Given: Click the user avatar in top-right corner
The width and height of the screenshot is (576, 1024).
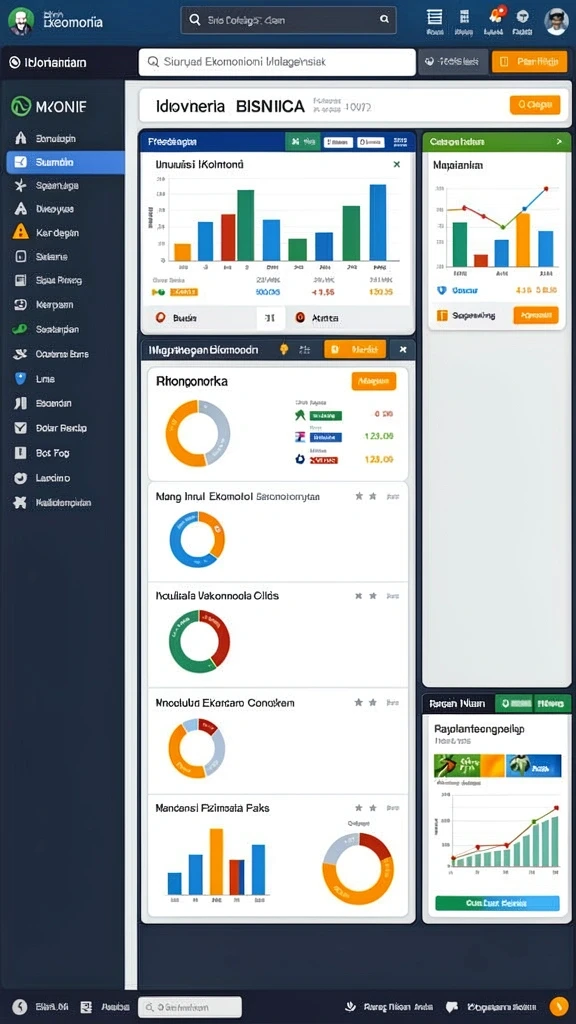Looking at the screenshot, I should point(556,21).
